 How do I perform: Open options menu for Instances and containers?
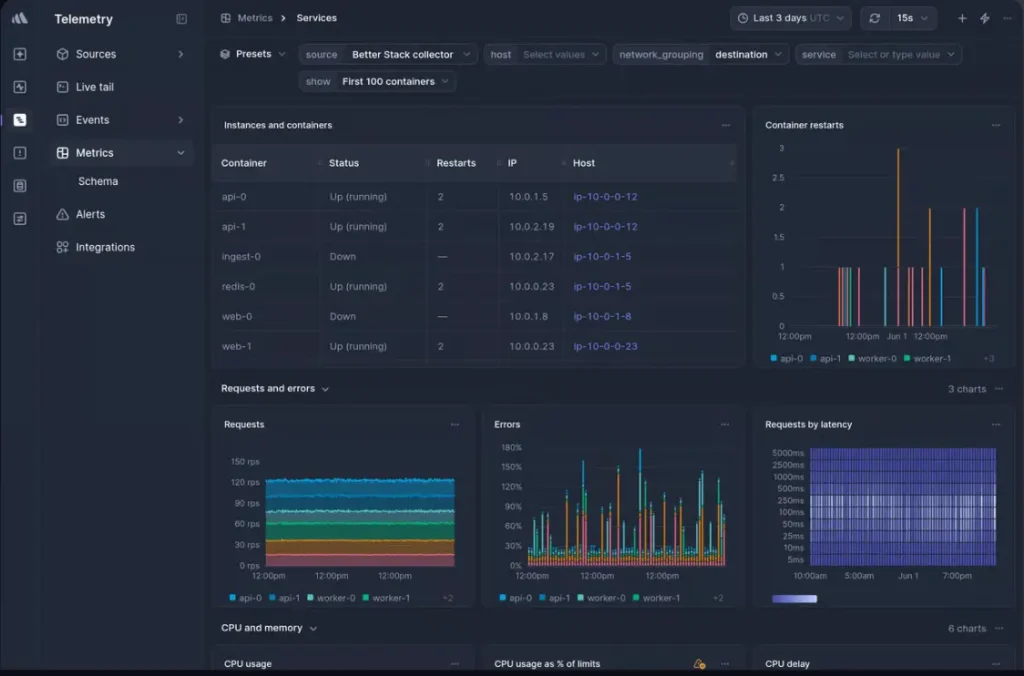pyautogui.click(x=726, y=125)
